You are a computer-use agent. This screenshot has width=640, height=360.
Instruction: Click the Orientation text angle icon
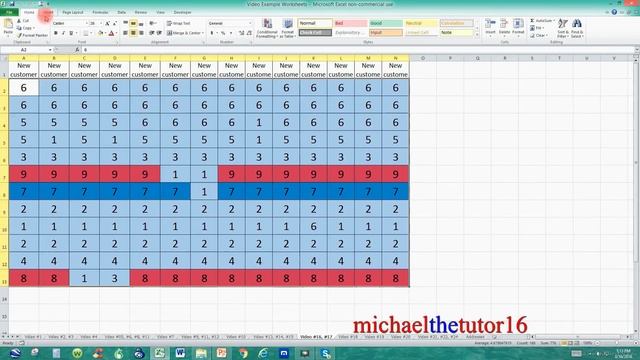tap(152, 24)
